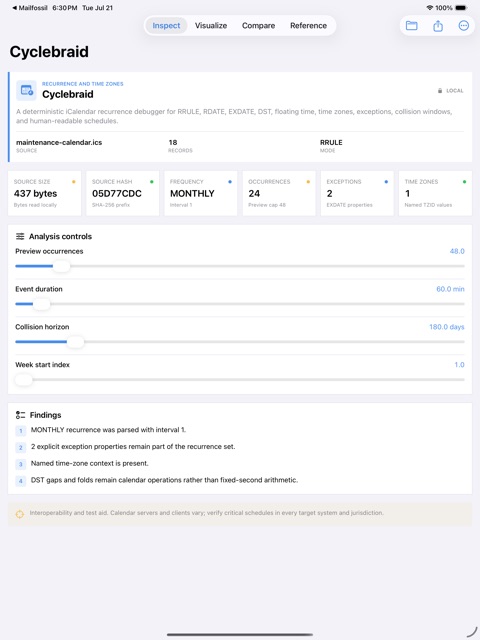Tap the lock icon beside LOCAL

tap(440, 91)
